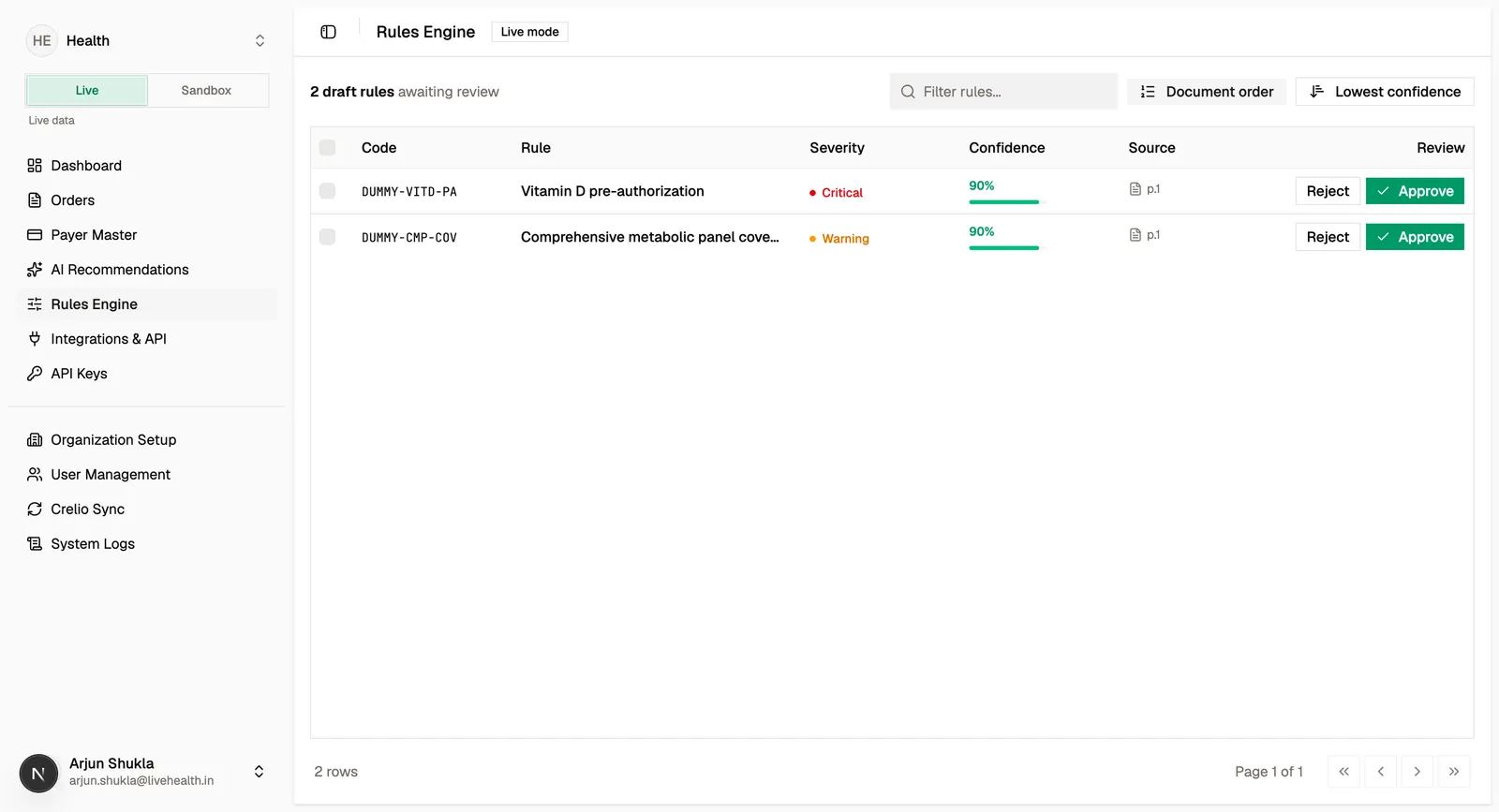Viewport: 1499px width, 812px height.
Task: Open the source document icon for DUMMY-VITD-PA
Action: (1135, 189)
